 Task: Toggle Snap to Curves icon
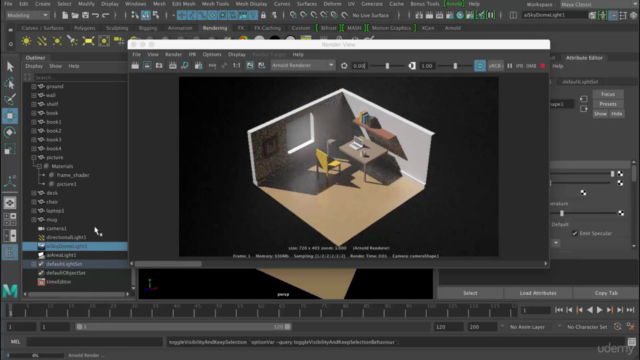click(303, 15)
